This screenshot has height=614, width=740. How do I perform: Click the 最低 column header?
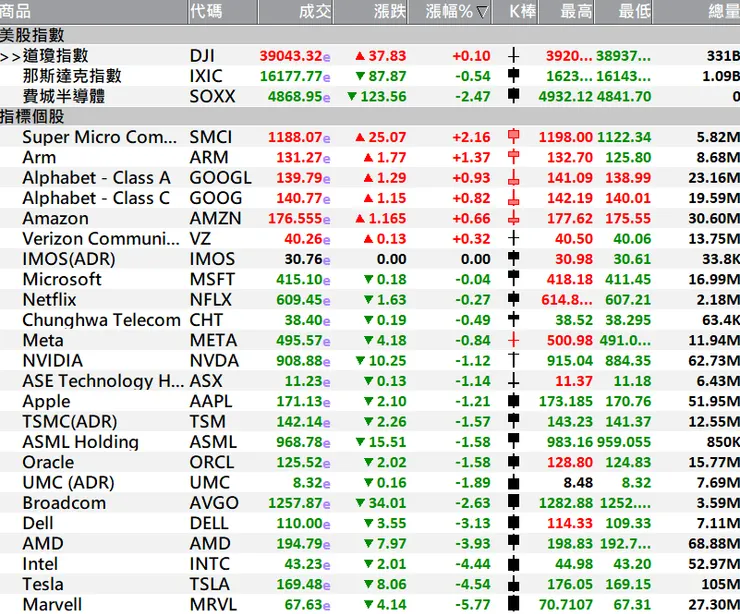pyautogui.click(x=623, y=11)
